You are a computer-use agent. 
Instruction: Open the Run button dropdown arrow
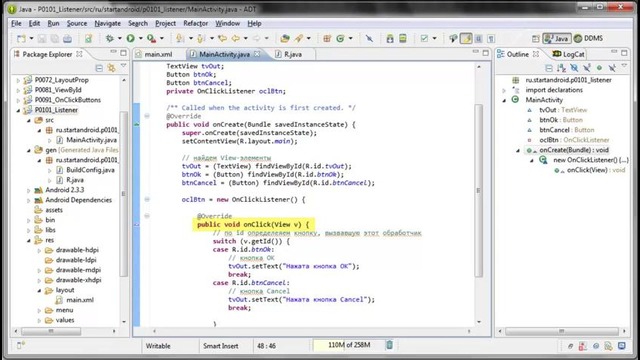tap(140, 38)
